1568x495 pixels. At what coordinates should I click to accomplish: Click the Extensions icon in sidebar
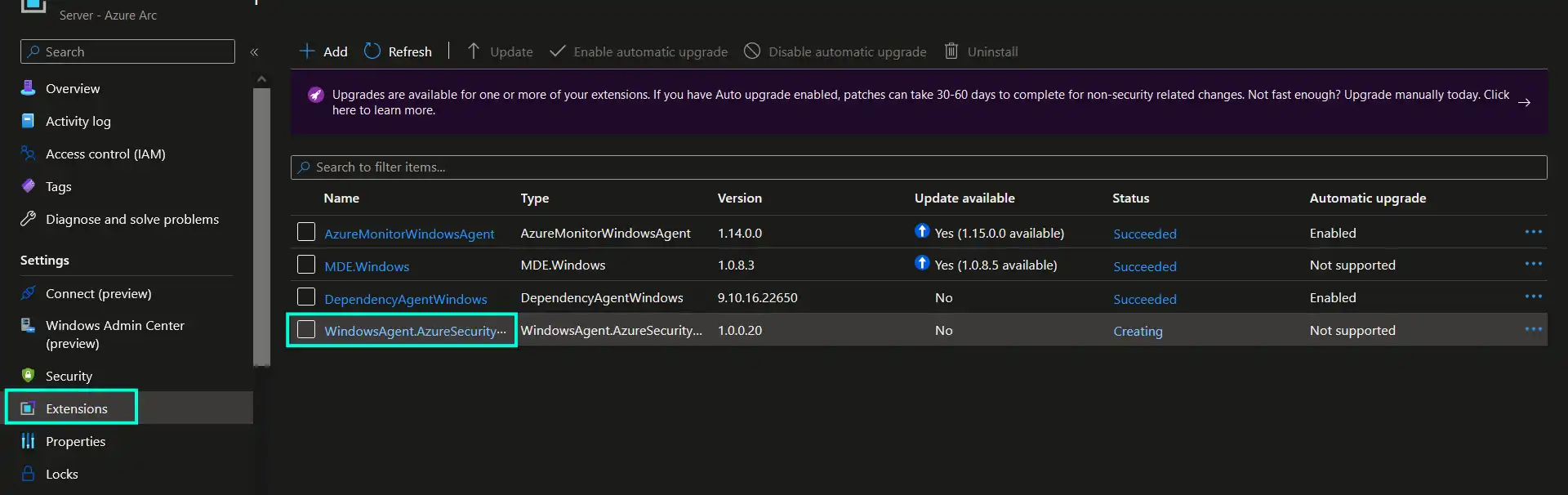(x=29, y=408)
